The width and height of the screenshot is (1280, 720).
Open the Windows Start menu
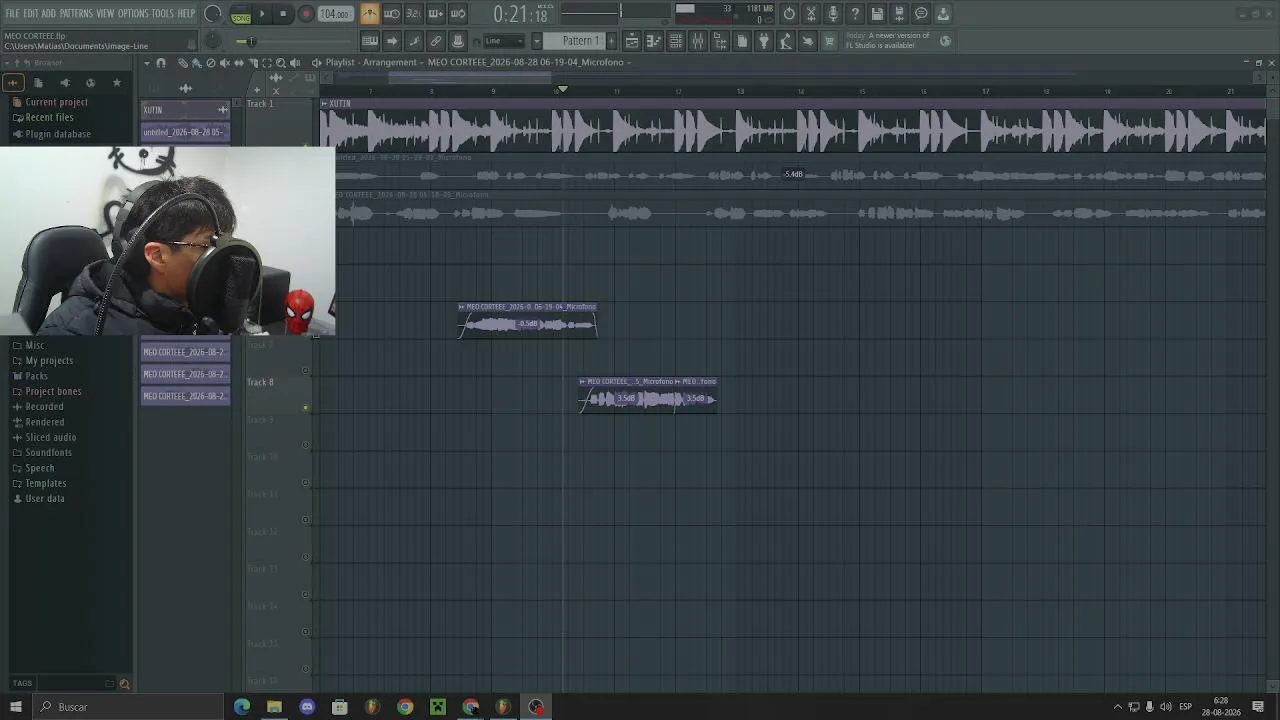click(16, 707)
